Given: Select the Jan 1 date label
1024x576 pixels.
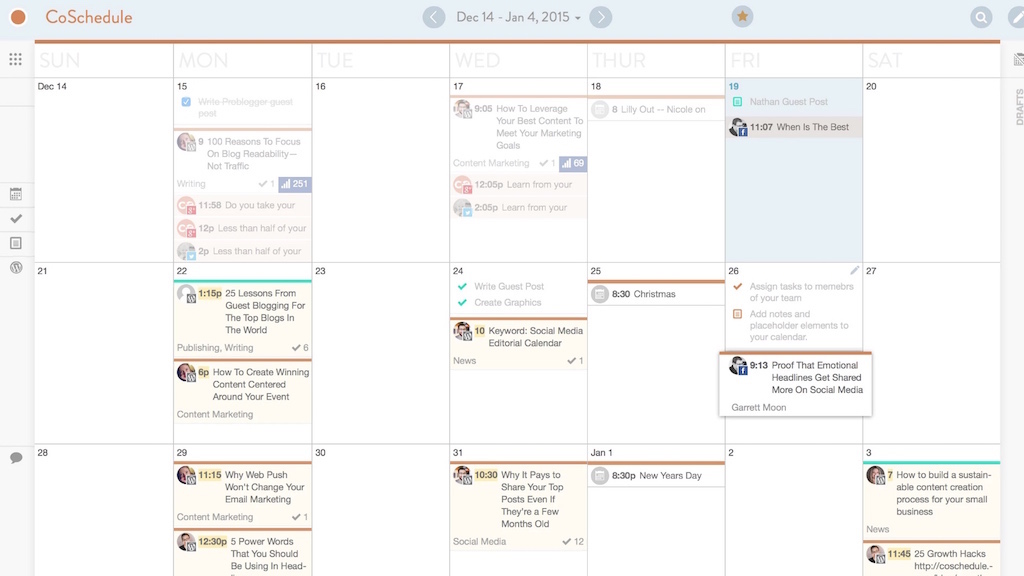Looking at the screenshot, I should tap(601, 453).
